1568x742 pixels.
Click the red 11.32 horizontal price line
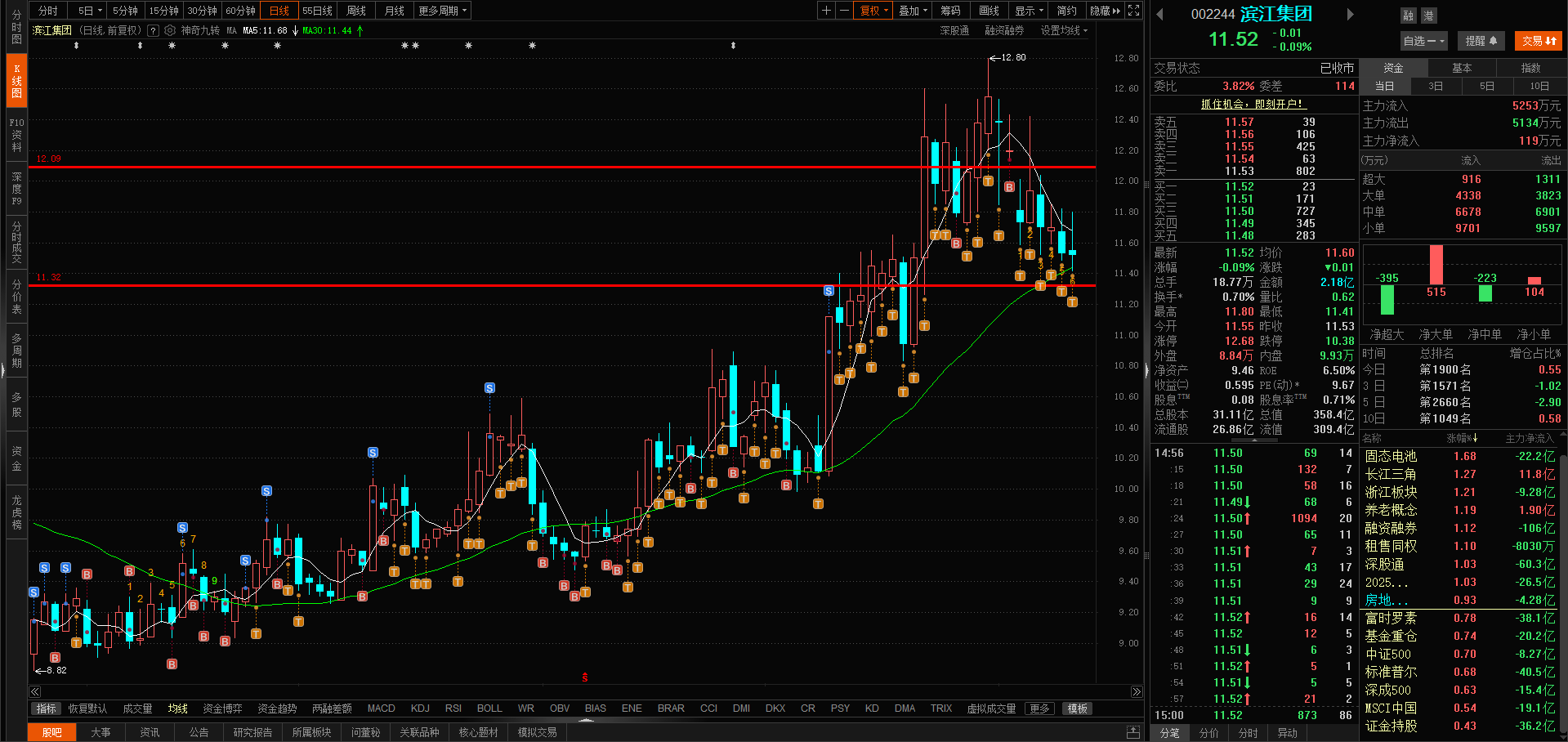[562, 285]
